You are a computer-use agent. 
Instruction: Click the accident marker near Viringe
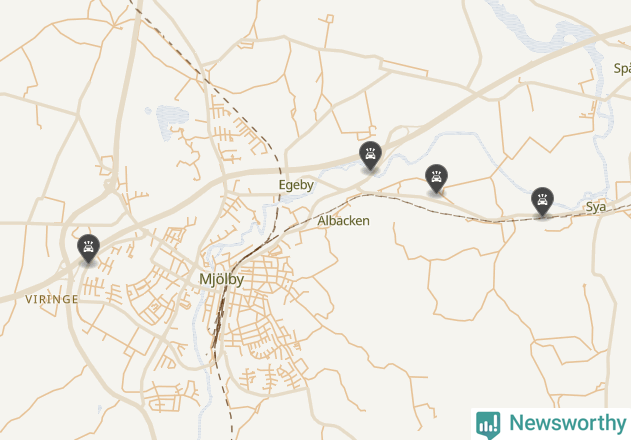coord(89,249)
